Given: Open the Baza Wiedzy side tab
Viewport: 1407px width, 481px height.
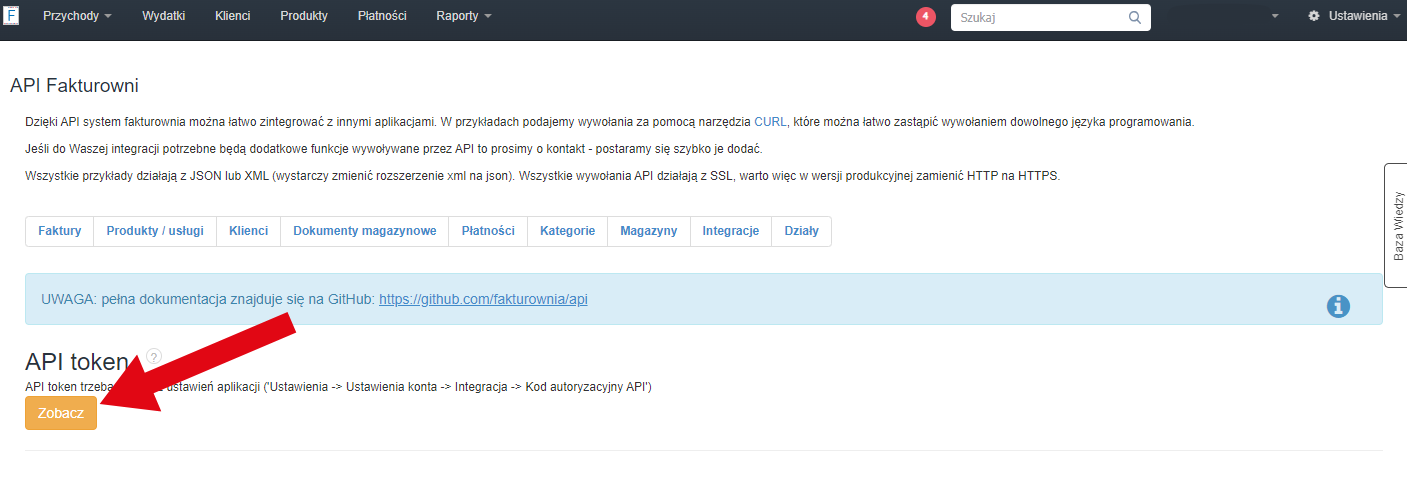Looking at the screenshot, I should [x=1397, y=226].
